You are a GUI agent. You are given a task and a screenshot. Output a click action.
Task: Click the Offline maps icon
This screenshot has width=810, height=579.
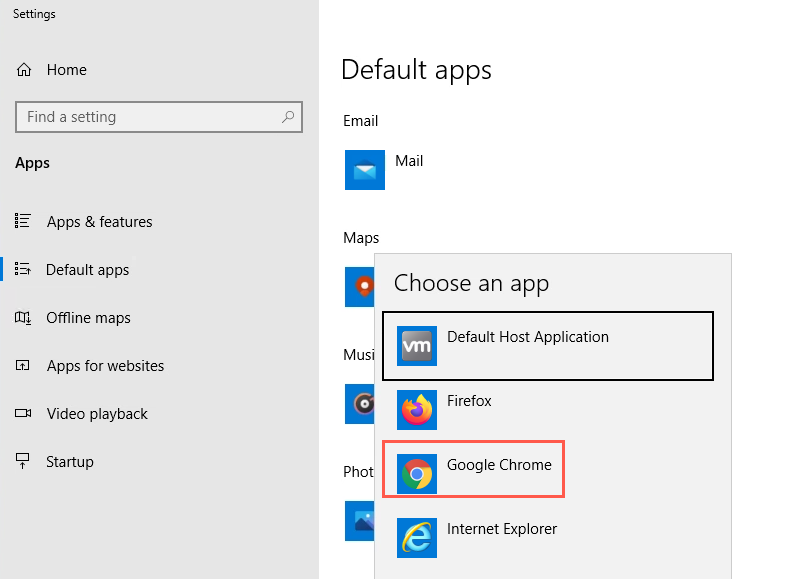[23, 318]
